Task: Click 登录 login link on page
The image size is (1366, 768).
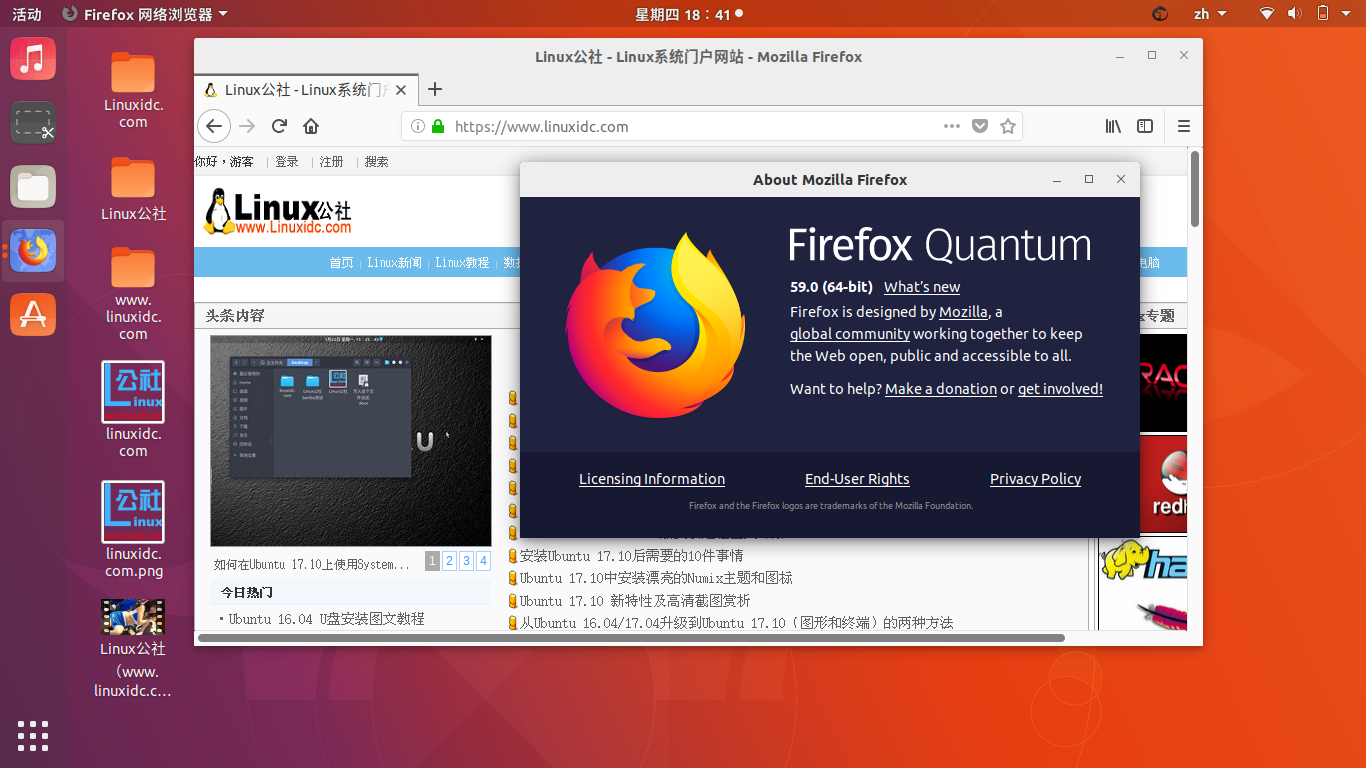Action: tap(287, 161)
